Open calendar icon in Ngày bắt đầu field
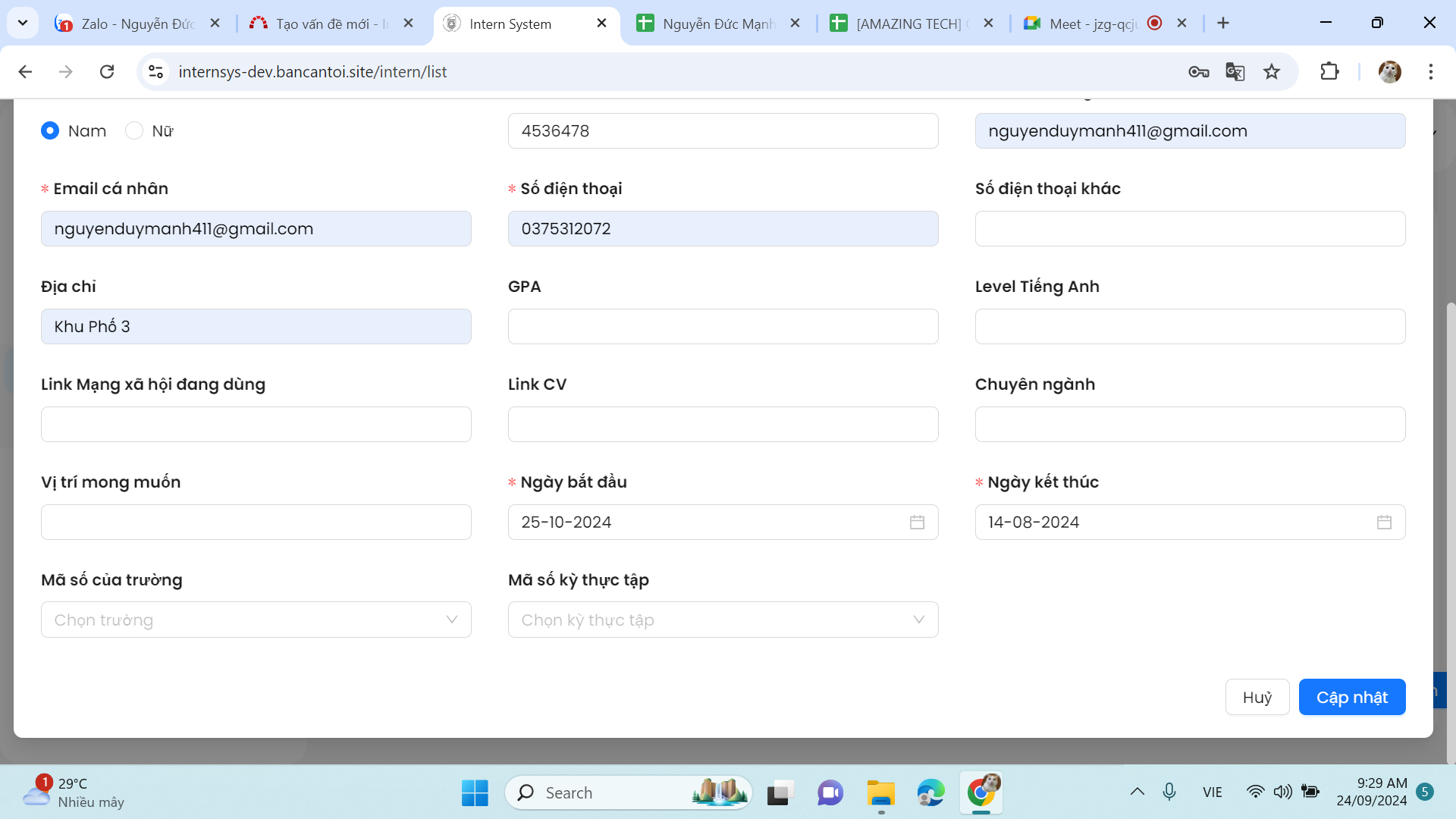Screen dimensions: 1456x819 (x=917, y=522)
